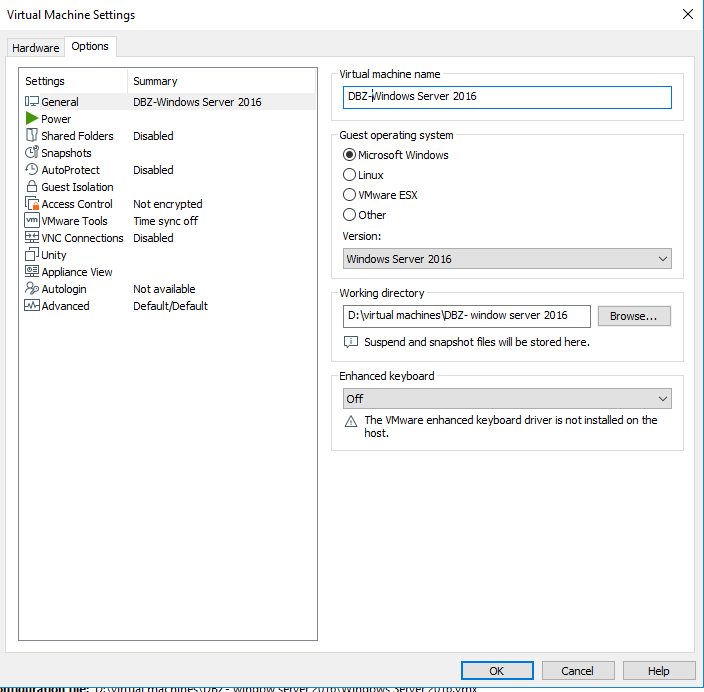This screenshot has width=704, height=692.
Task: Select the AutoProtect row label
Action: (x=70, y=170)
